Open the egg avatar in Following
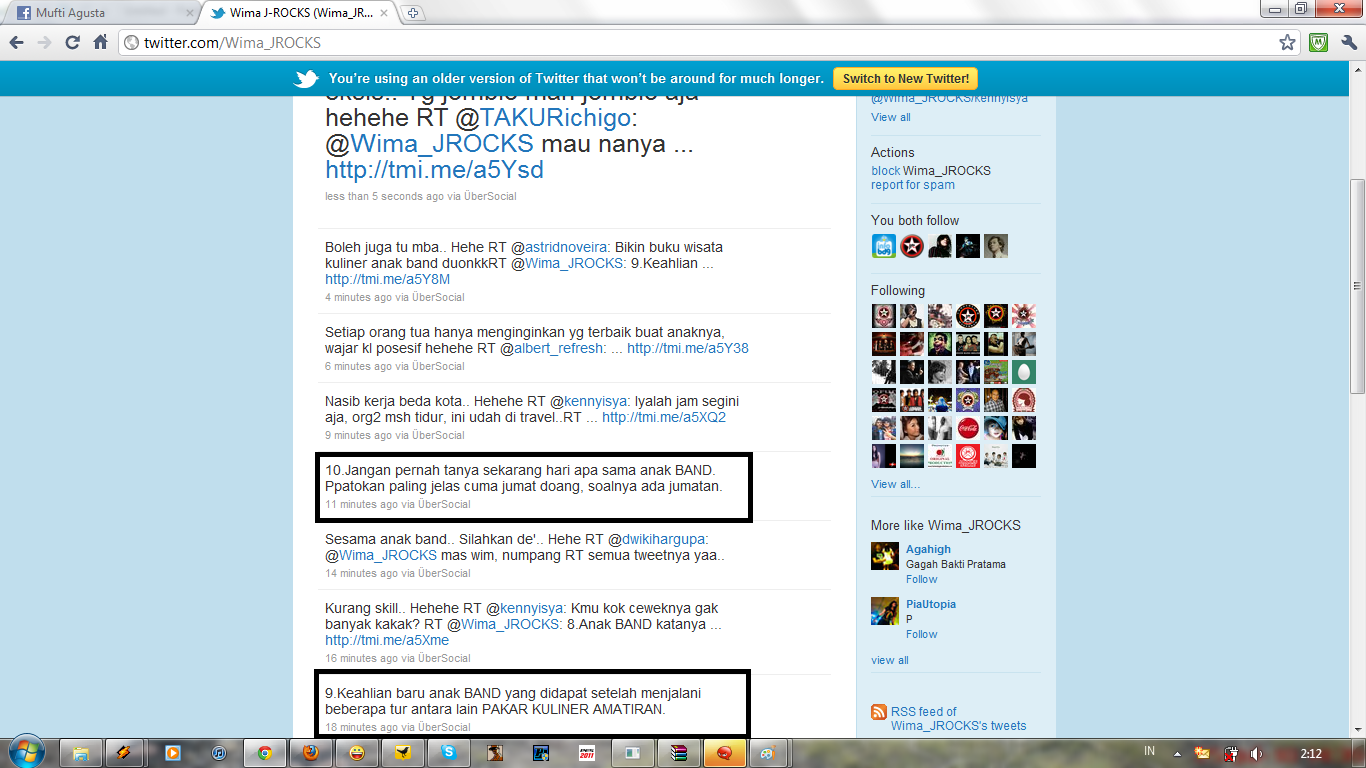 (1024, 372)
